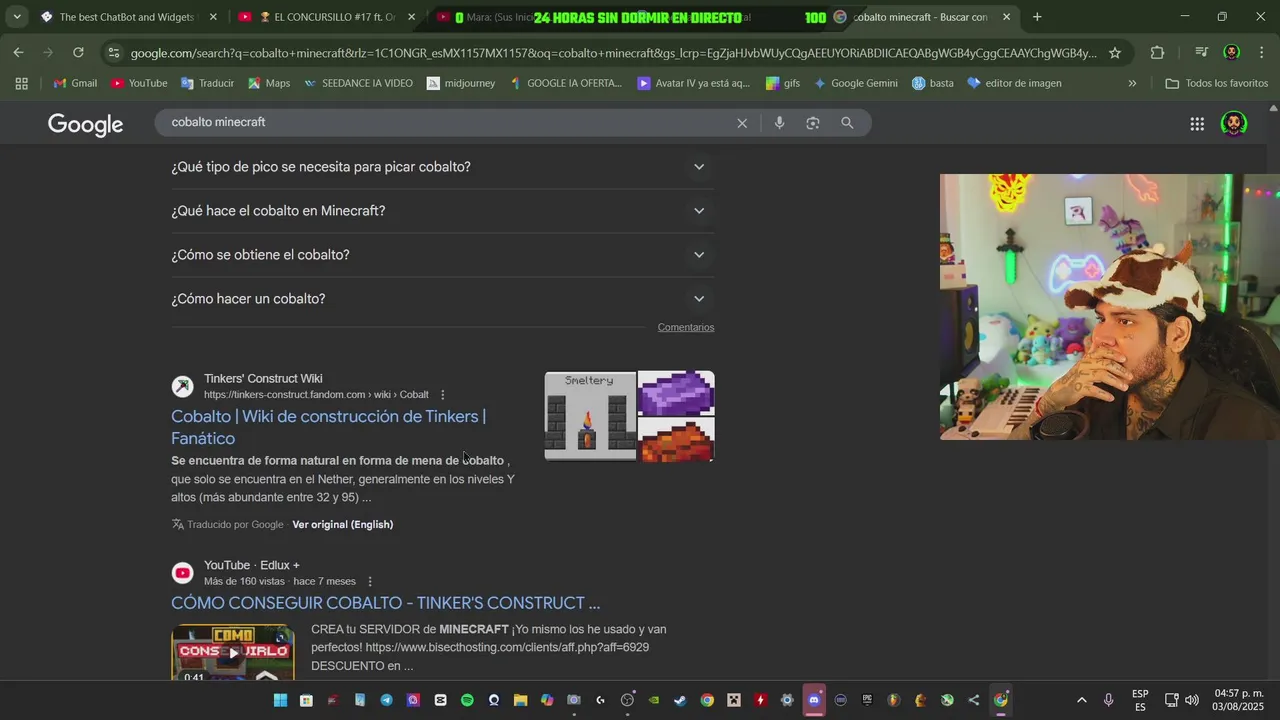Expand '¿Qué tipo de pico se necesita' question

[443, 167]
